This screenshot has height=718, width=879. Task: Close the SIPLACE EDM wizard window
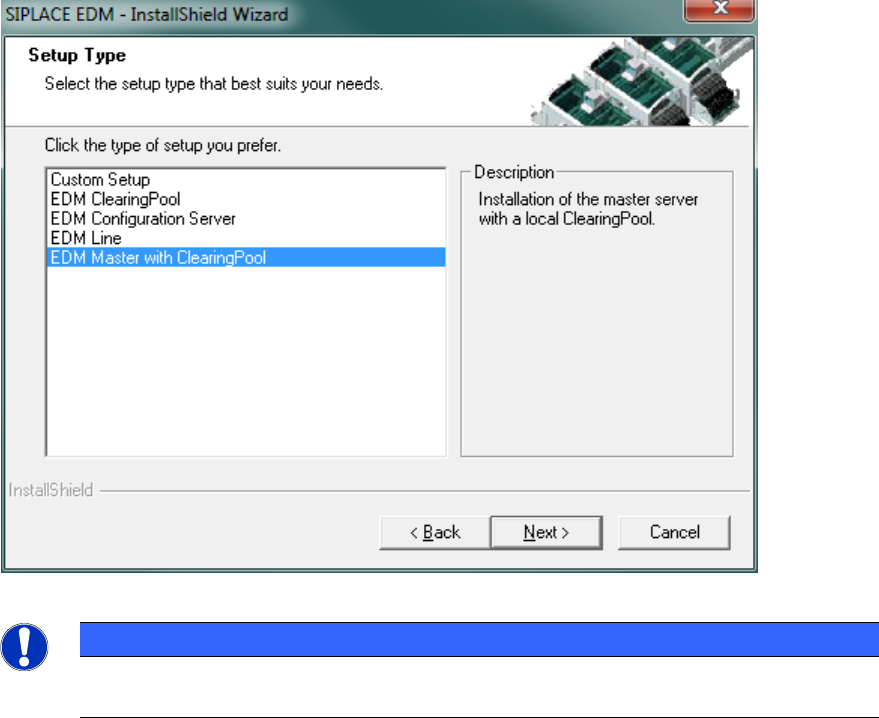tap(720, 9)
